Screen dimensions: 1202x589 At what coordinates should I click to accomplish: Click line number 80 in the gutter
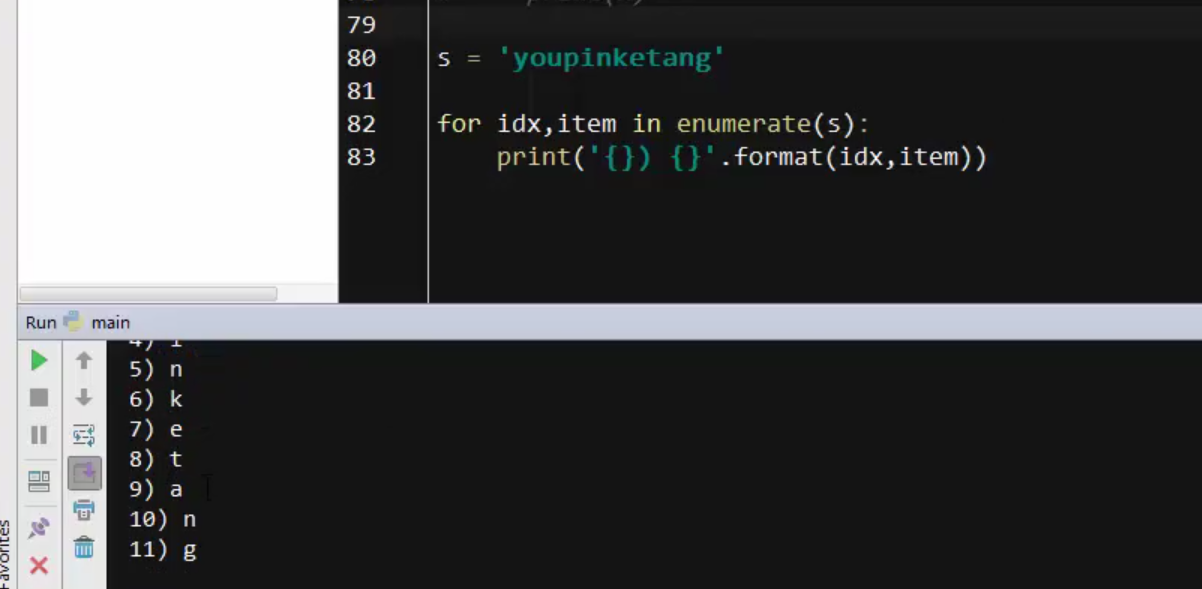point(361,58)
